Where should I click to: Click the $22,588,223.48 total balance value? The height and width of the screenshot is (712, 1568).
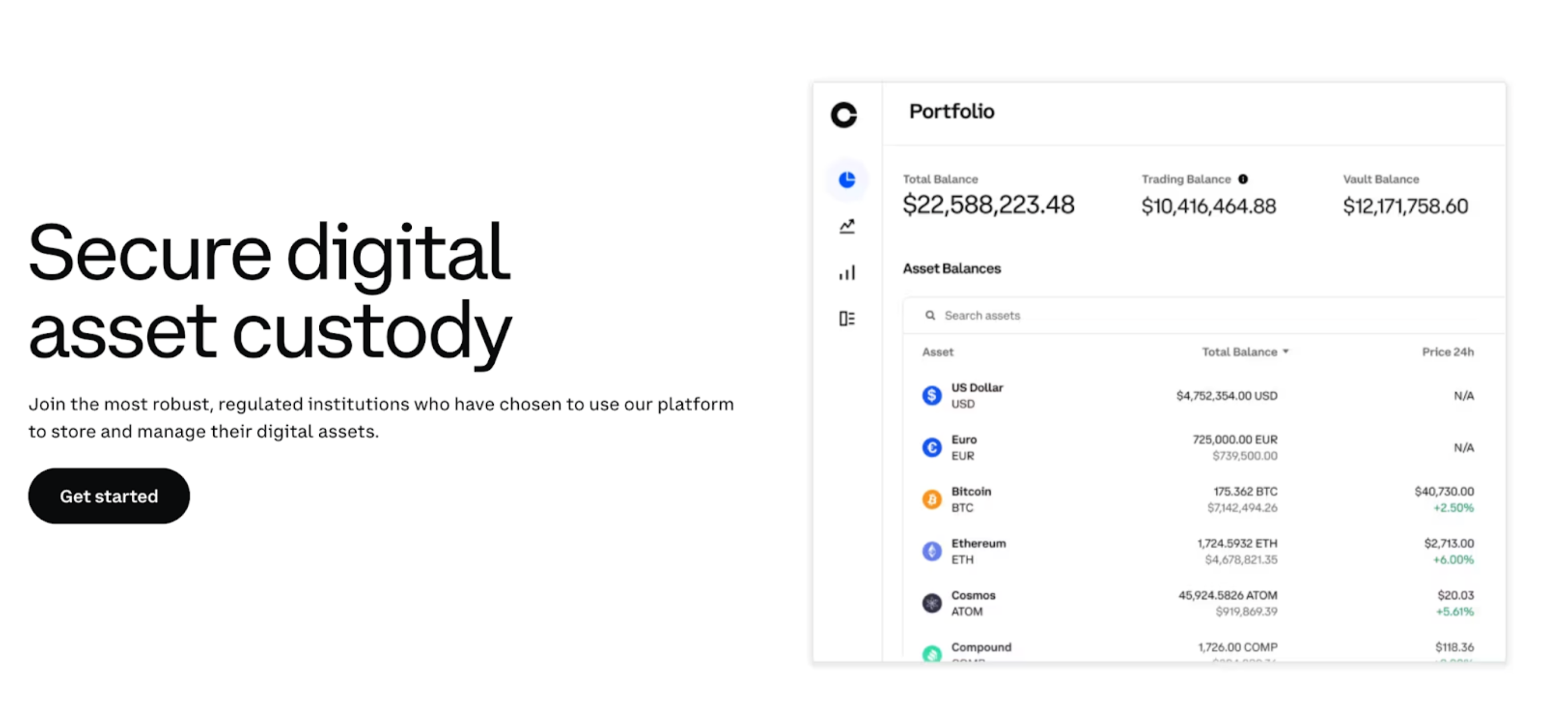989,205
